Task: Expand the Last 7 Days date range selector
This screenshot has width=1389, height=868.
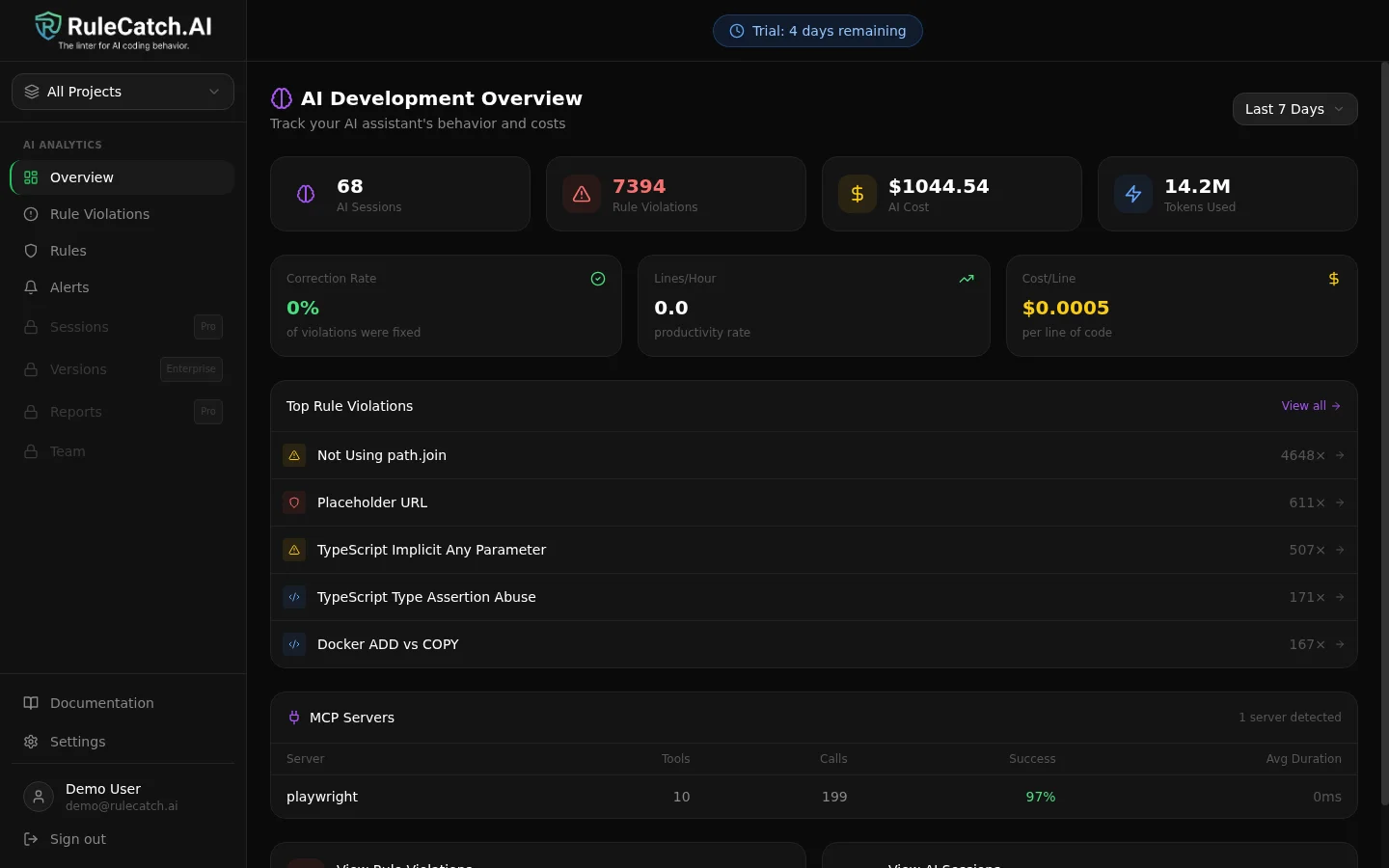Action: [x=1294, y=109]
